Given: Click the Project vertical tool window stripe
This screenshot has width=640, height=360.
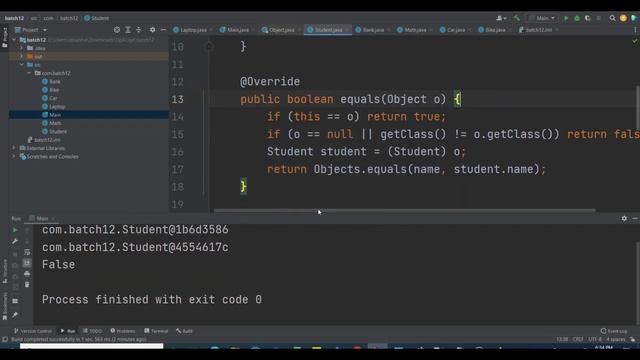Looking at the screenshot, I should tap(4, 38).
